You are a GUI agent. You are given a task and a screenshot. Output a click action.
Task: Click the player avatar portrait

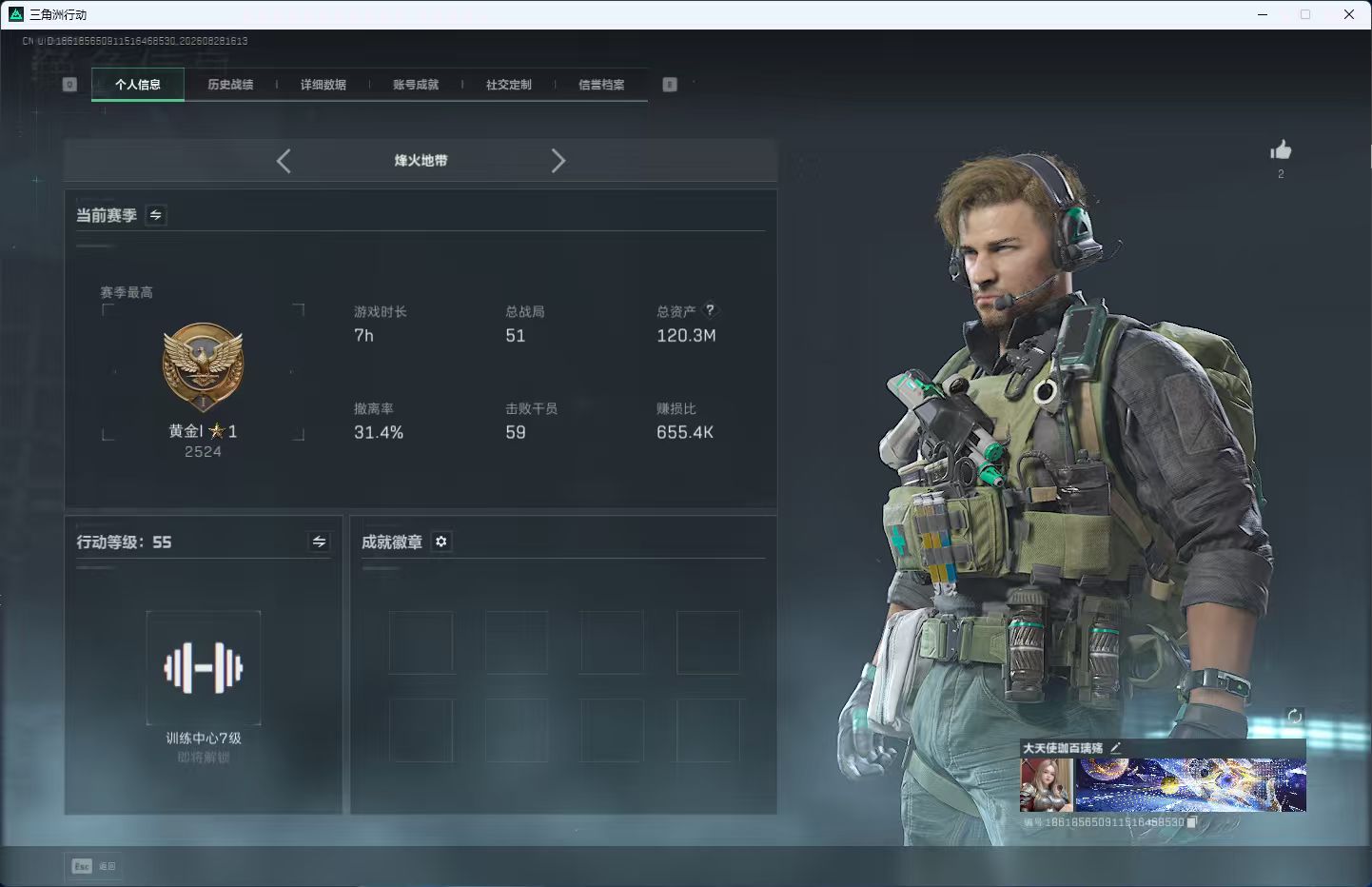click(1047, 785)
